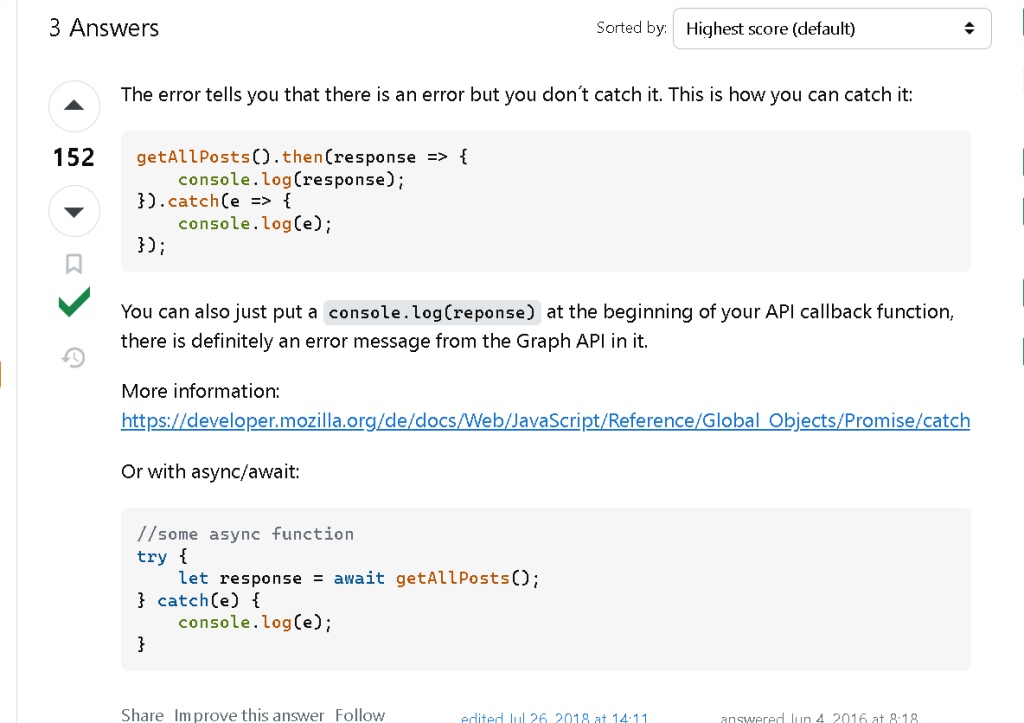1024x723 pixels.
Task: Click inside the getAllPosts().then code block
Action: point(546,201)
